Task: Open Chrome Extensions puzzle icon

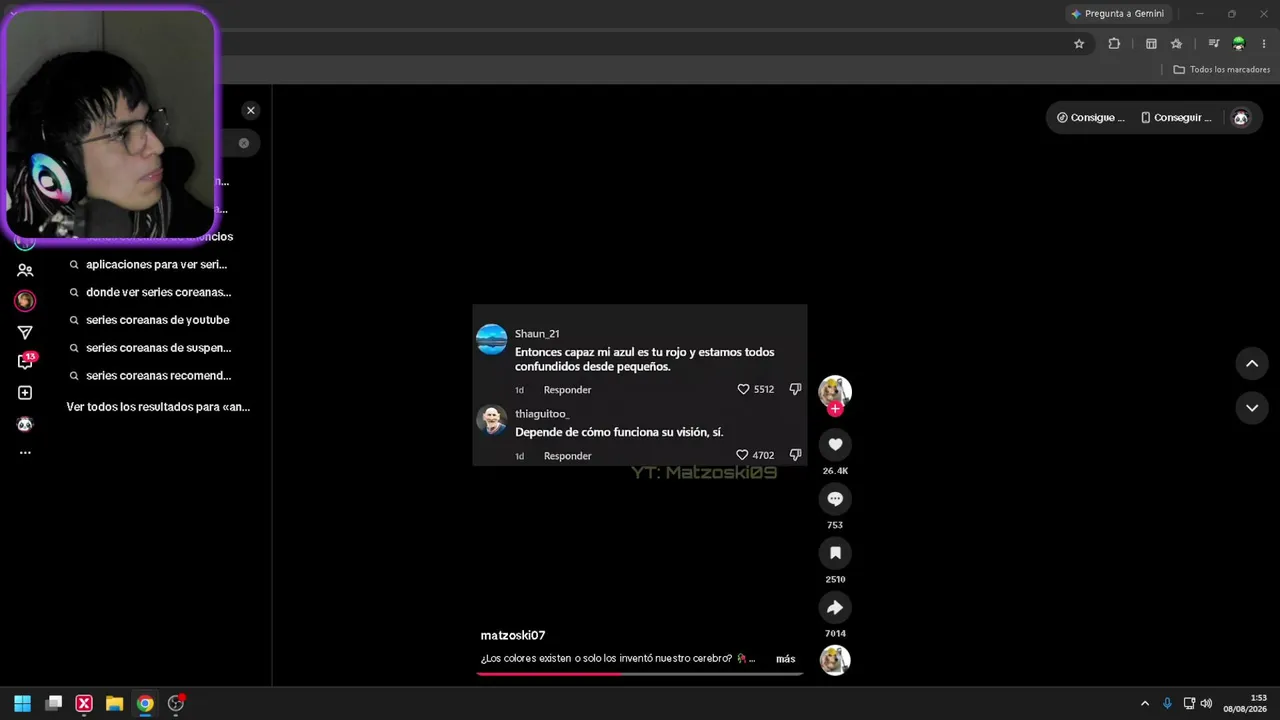Action: point(1114,44)
